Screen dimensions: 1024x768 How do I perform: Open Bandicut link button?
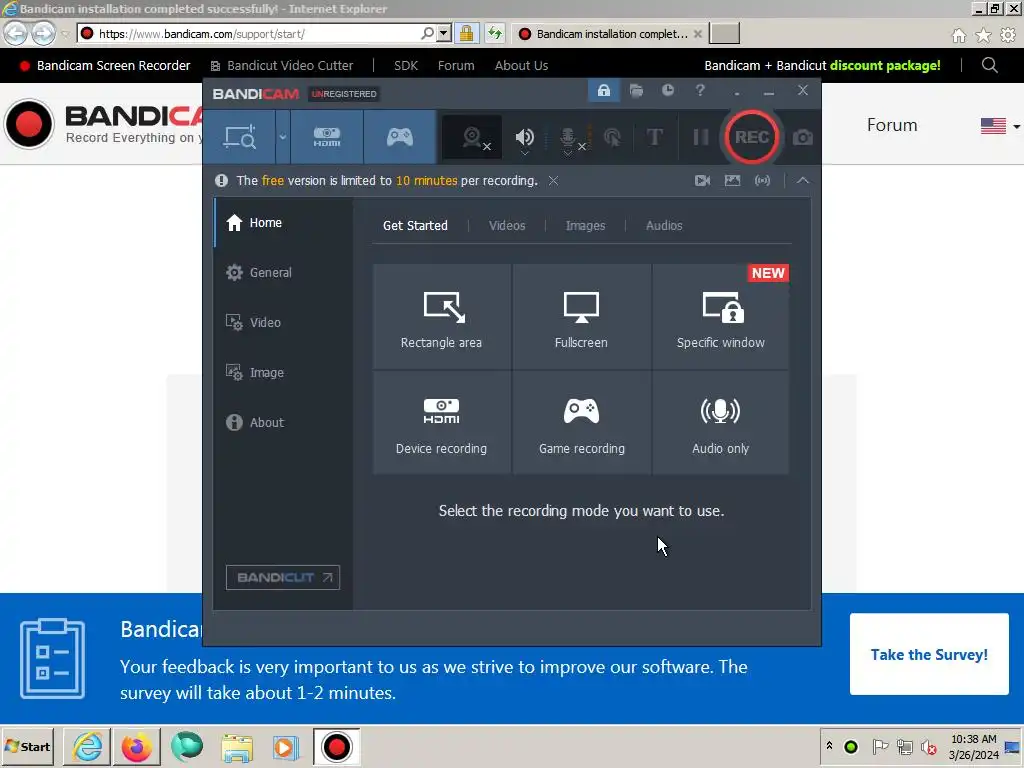coord(283,578)
